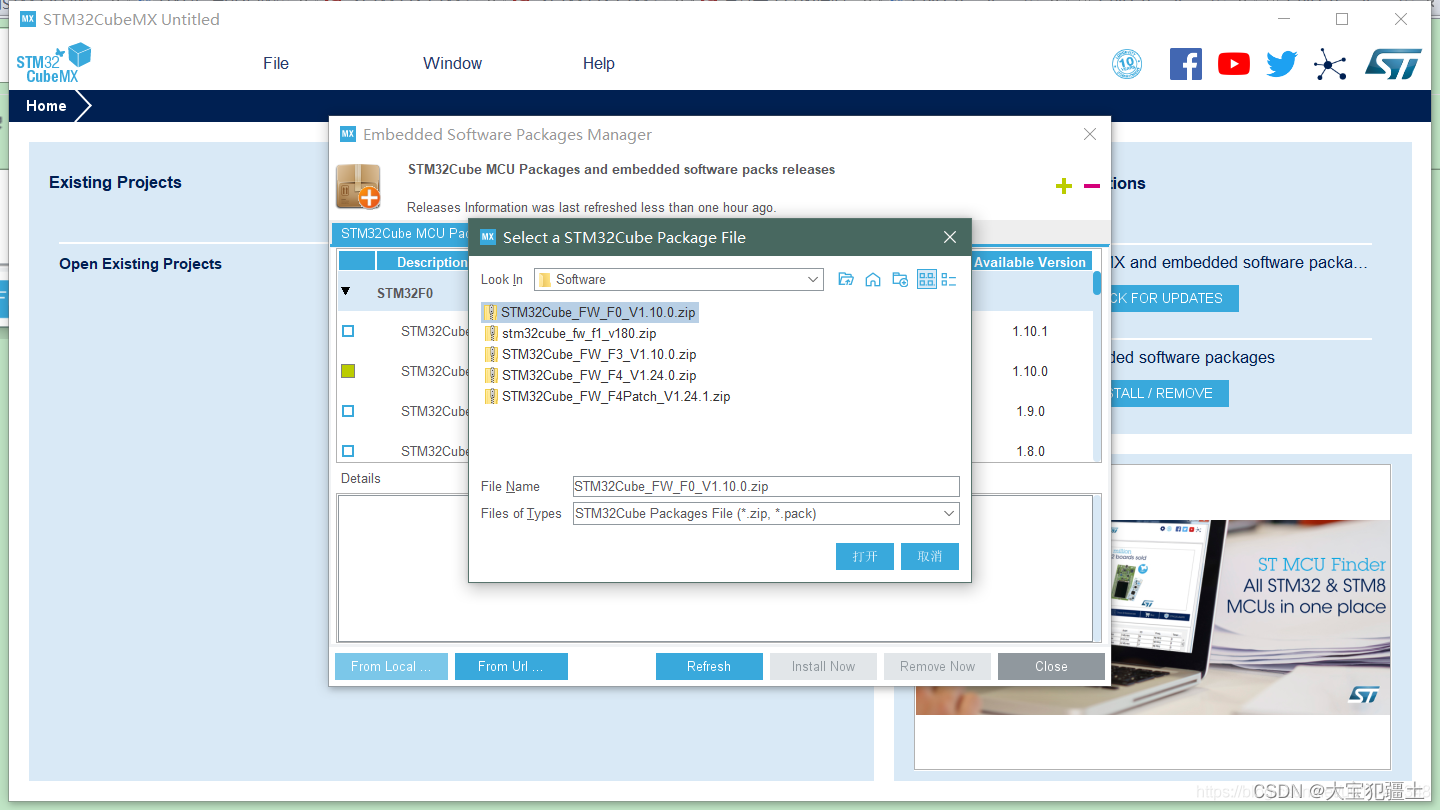Check the 1.9.0 package checkbox
The image size is (1440, 810).
(x=348, y=411)
